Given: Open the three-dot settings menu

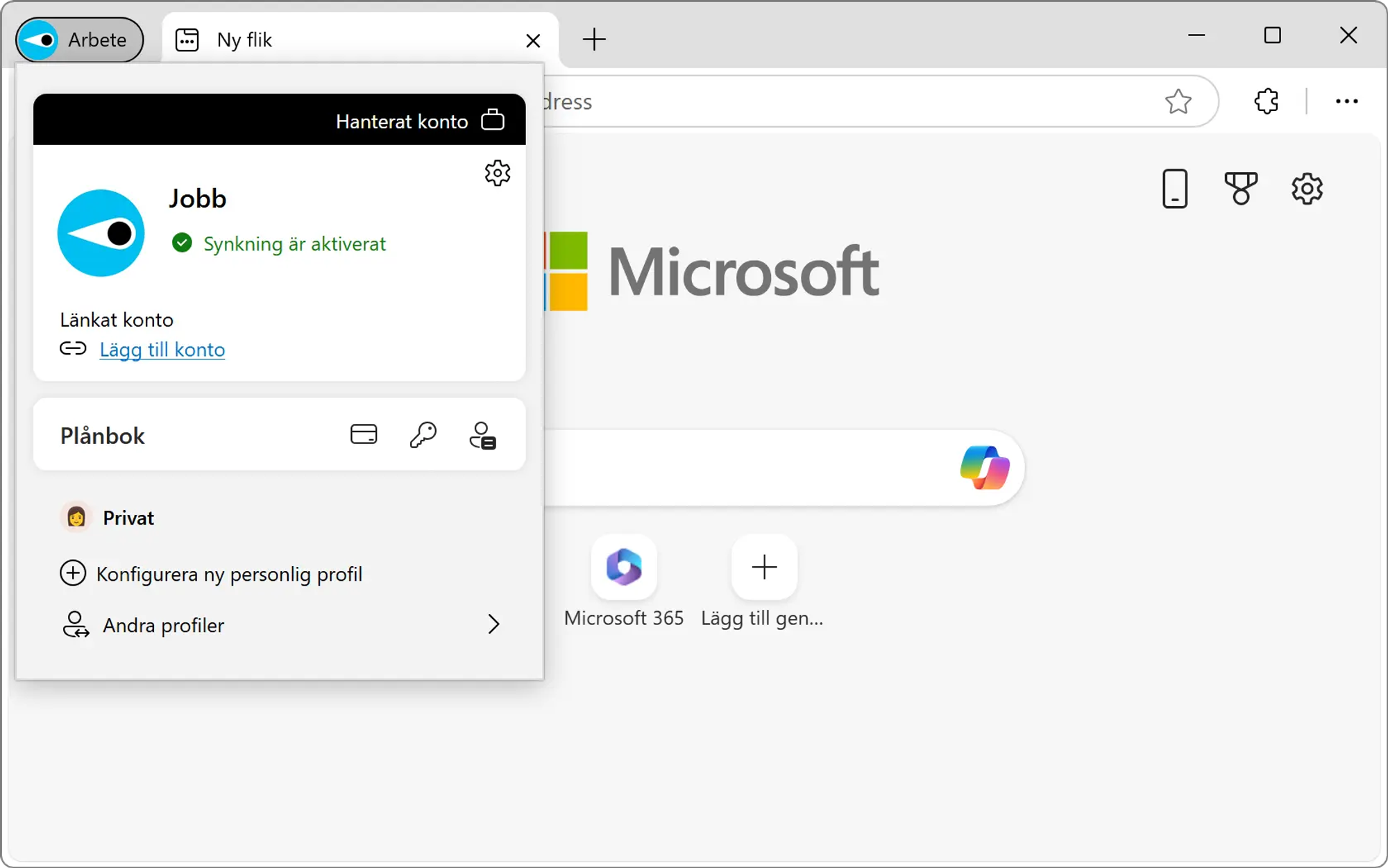Looking at the screenshot, I should point(1346,101).
